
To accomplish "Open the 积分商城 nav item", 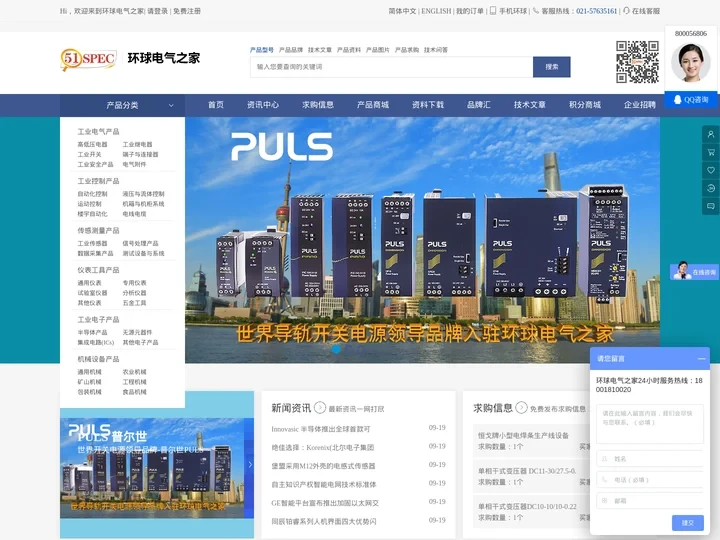I will 585,105.
